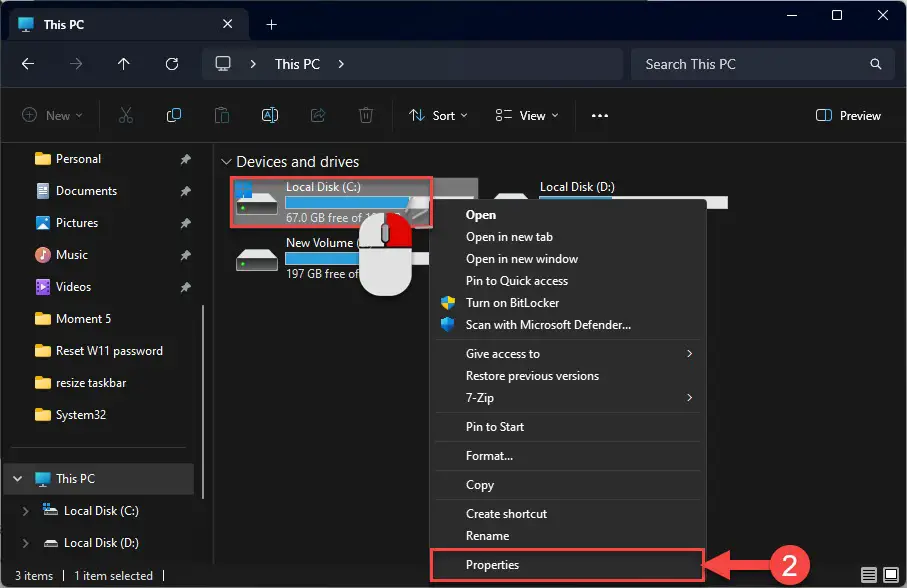Click the up-one-level arrow icon
Viewport: 907px width, 588px height.
123,64
